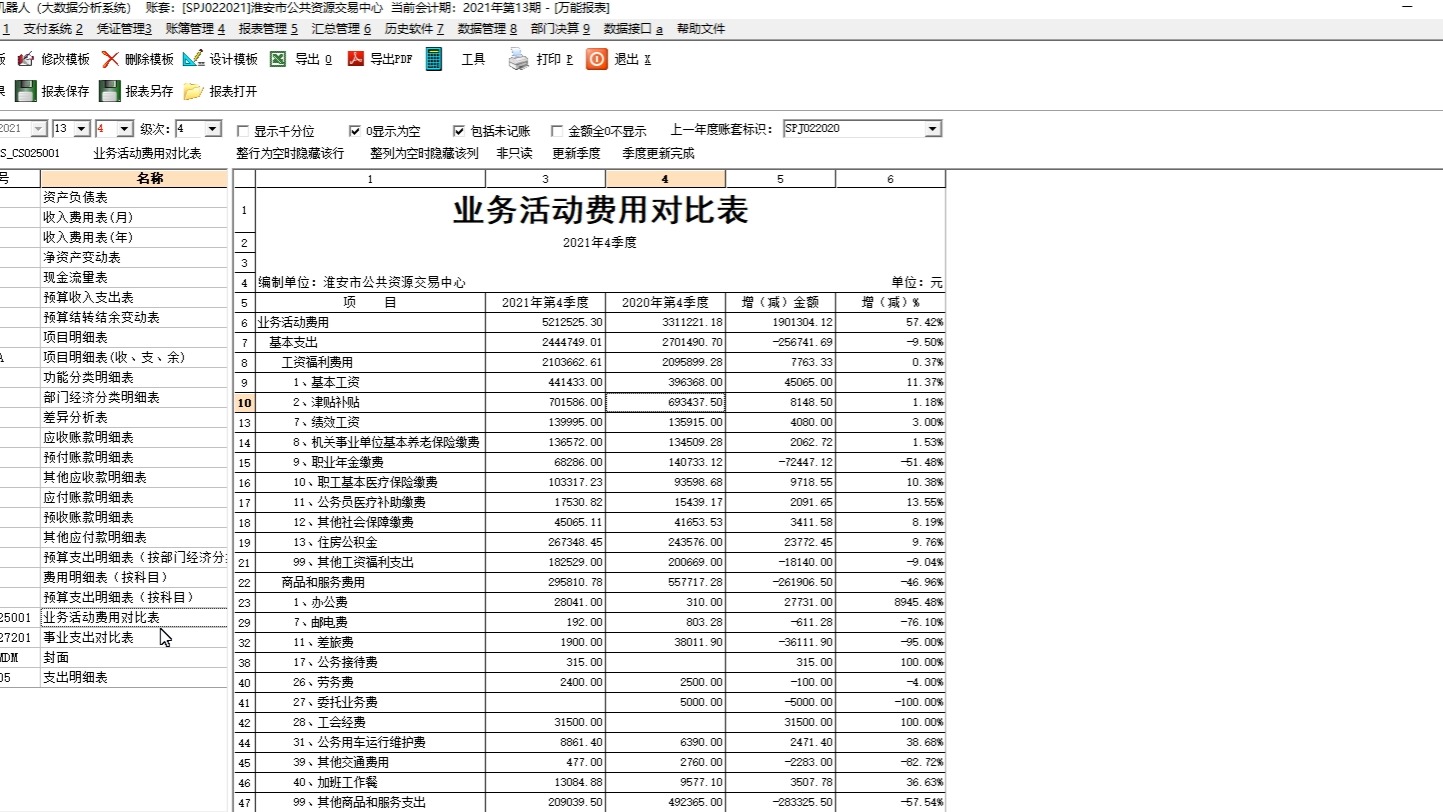Select spreadsheet column header 5
The width and height of the screenshot is (1443, 812).
click(780, 179)
